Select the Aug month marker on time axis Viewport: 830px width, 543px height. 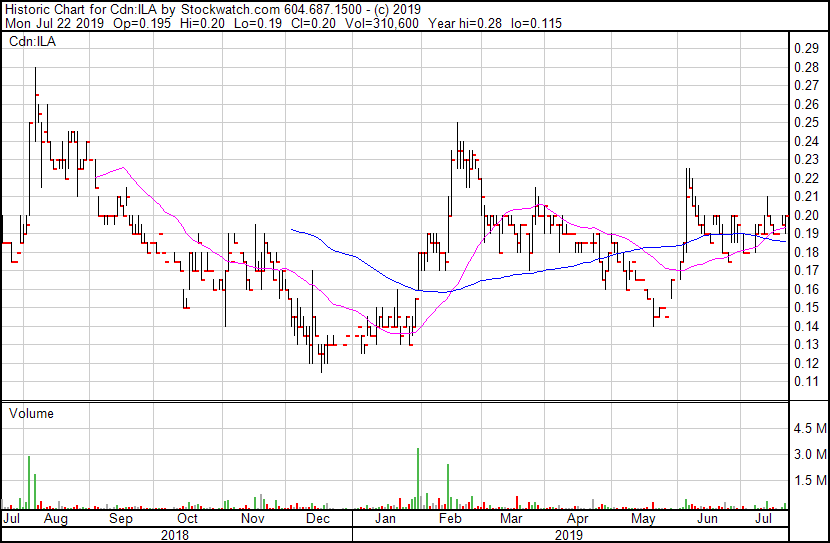point(56,519)
